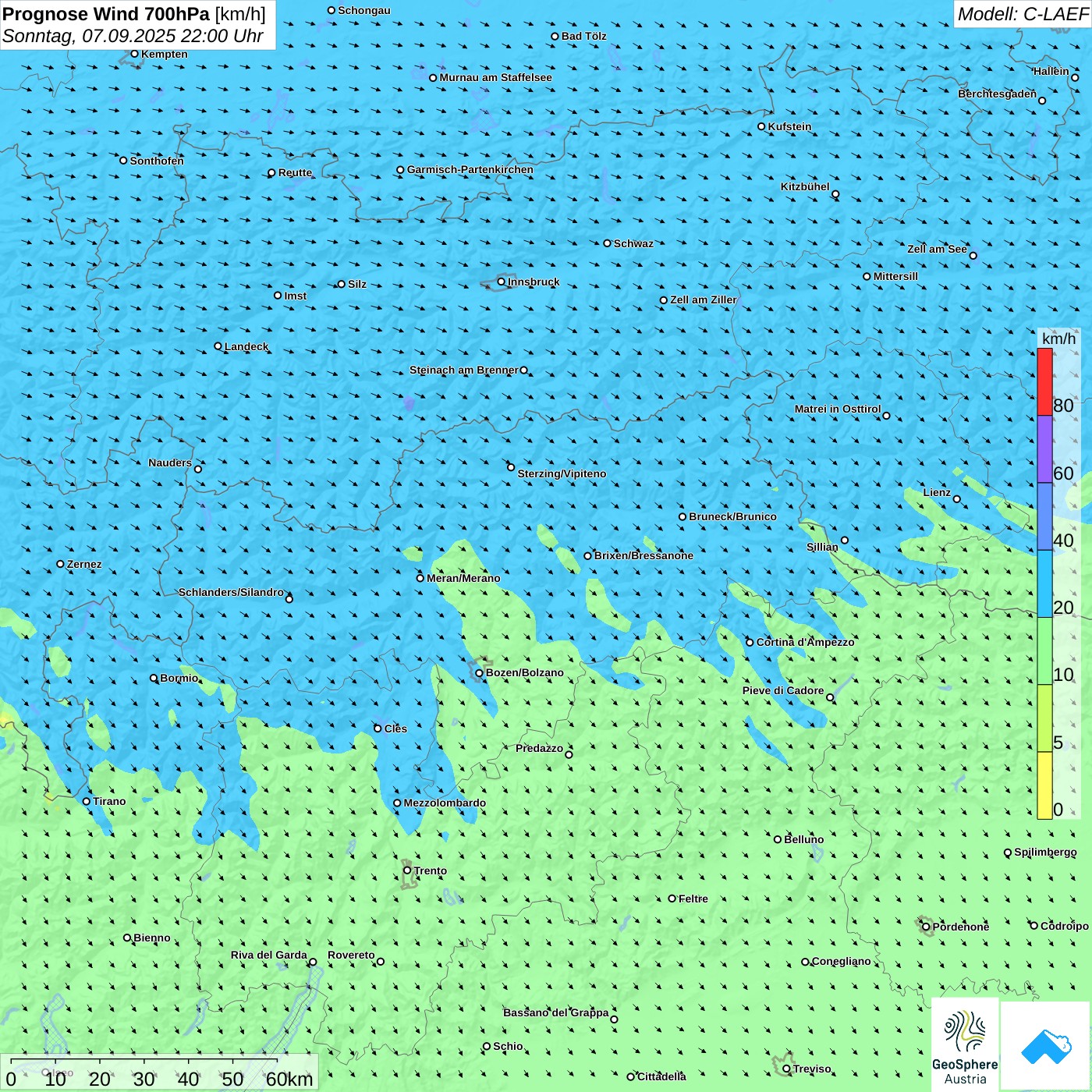Click the yellow 0 km/h legend color

tap(1044, 785)
